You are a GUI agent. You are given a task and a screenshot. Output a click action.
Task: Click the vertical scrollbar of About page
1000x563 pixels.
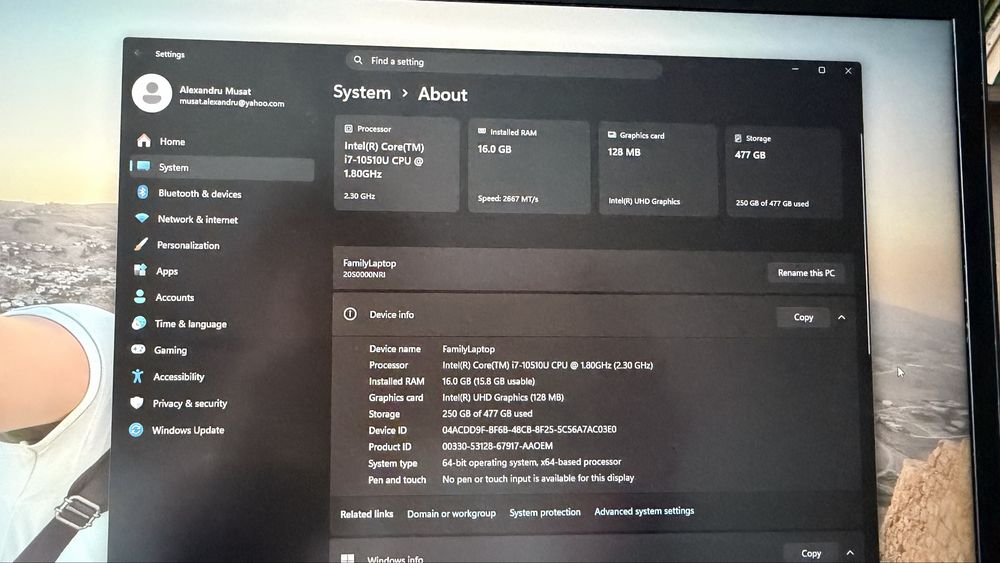tap(867, 242)
